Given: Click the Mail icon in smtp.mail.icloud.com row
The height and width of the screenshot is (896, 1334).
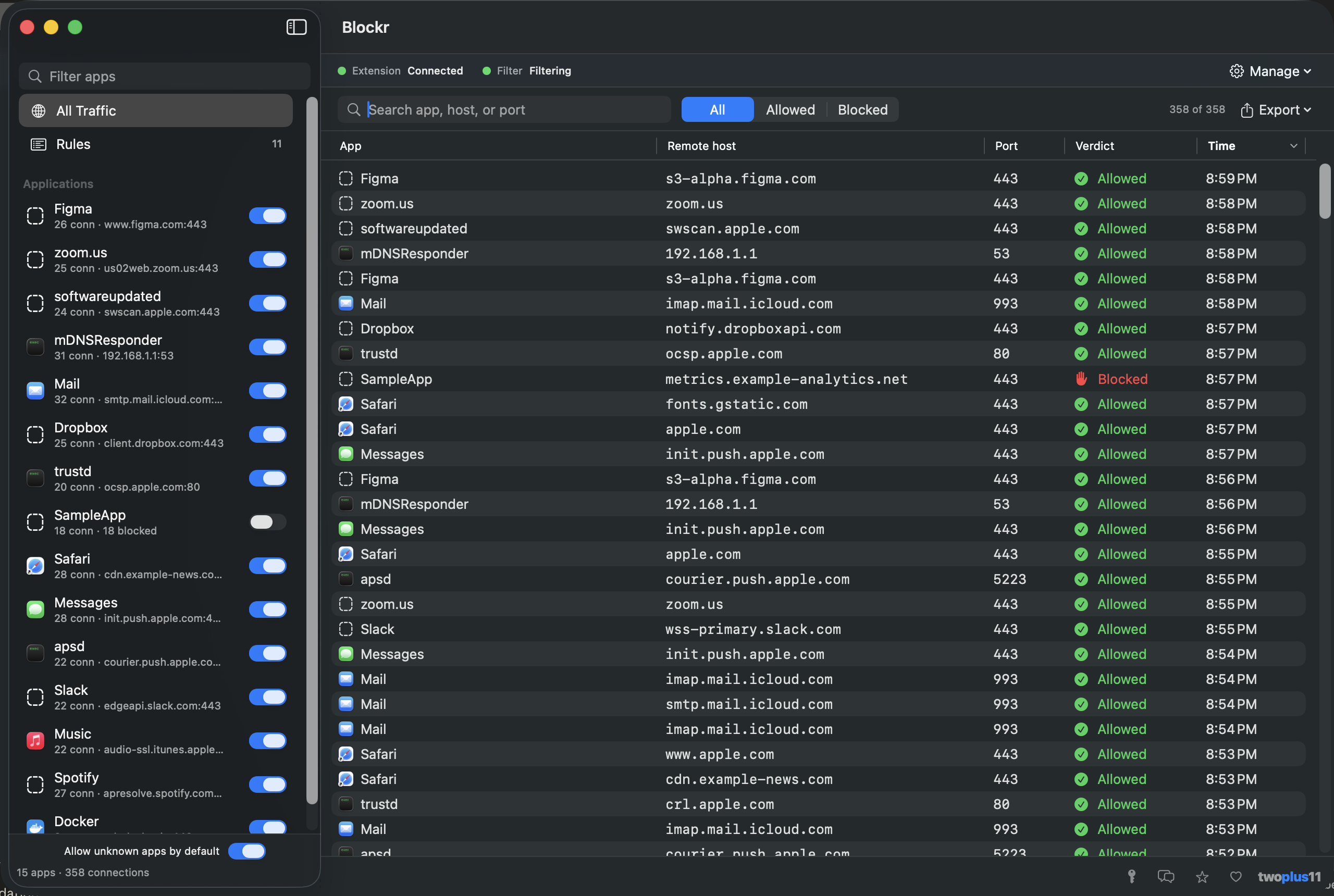Looking at the screenshot, I should [x=346, y=704].
